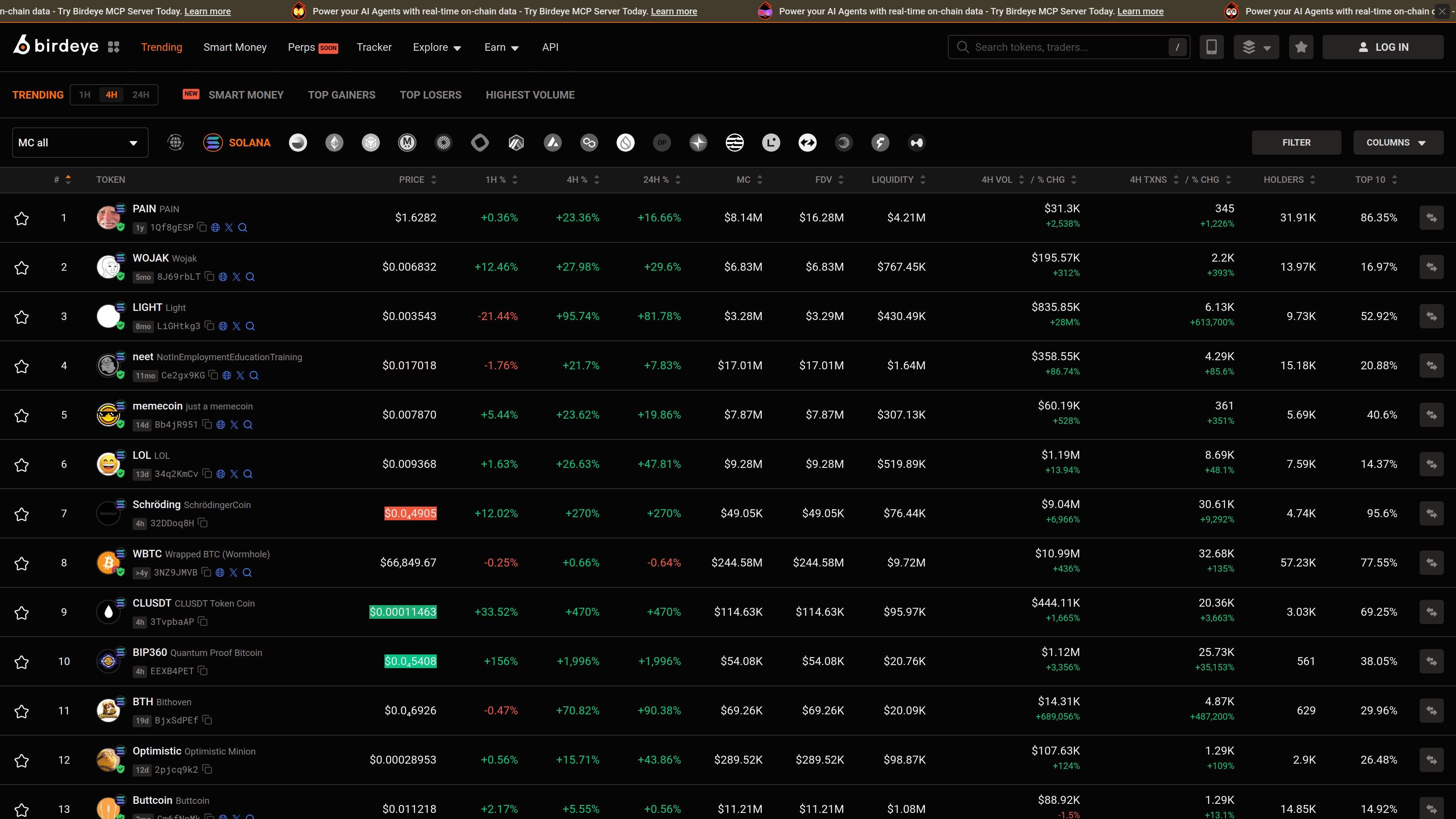Open Smart Money nav item

click(235, 47)
